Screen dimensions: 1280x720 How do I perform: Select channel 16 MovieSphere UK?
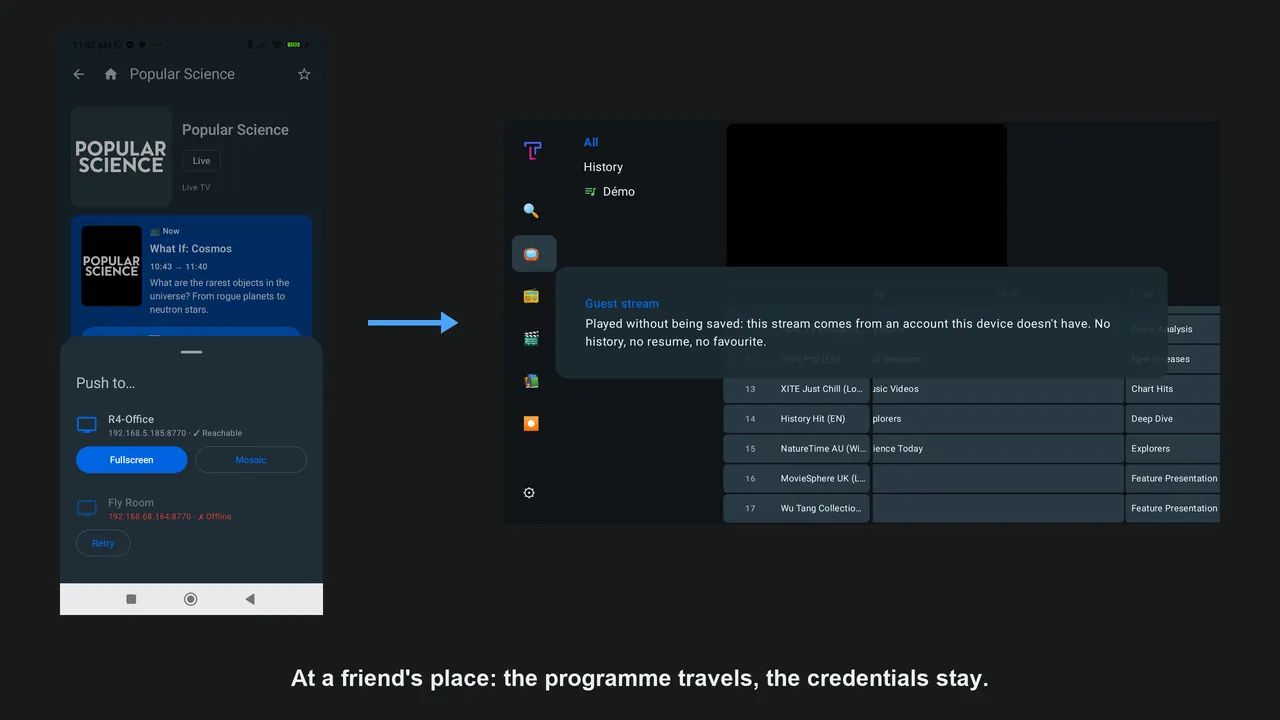coord(796,479)
